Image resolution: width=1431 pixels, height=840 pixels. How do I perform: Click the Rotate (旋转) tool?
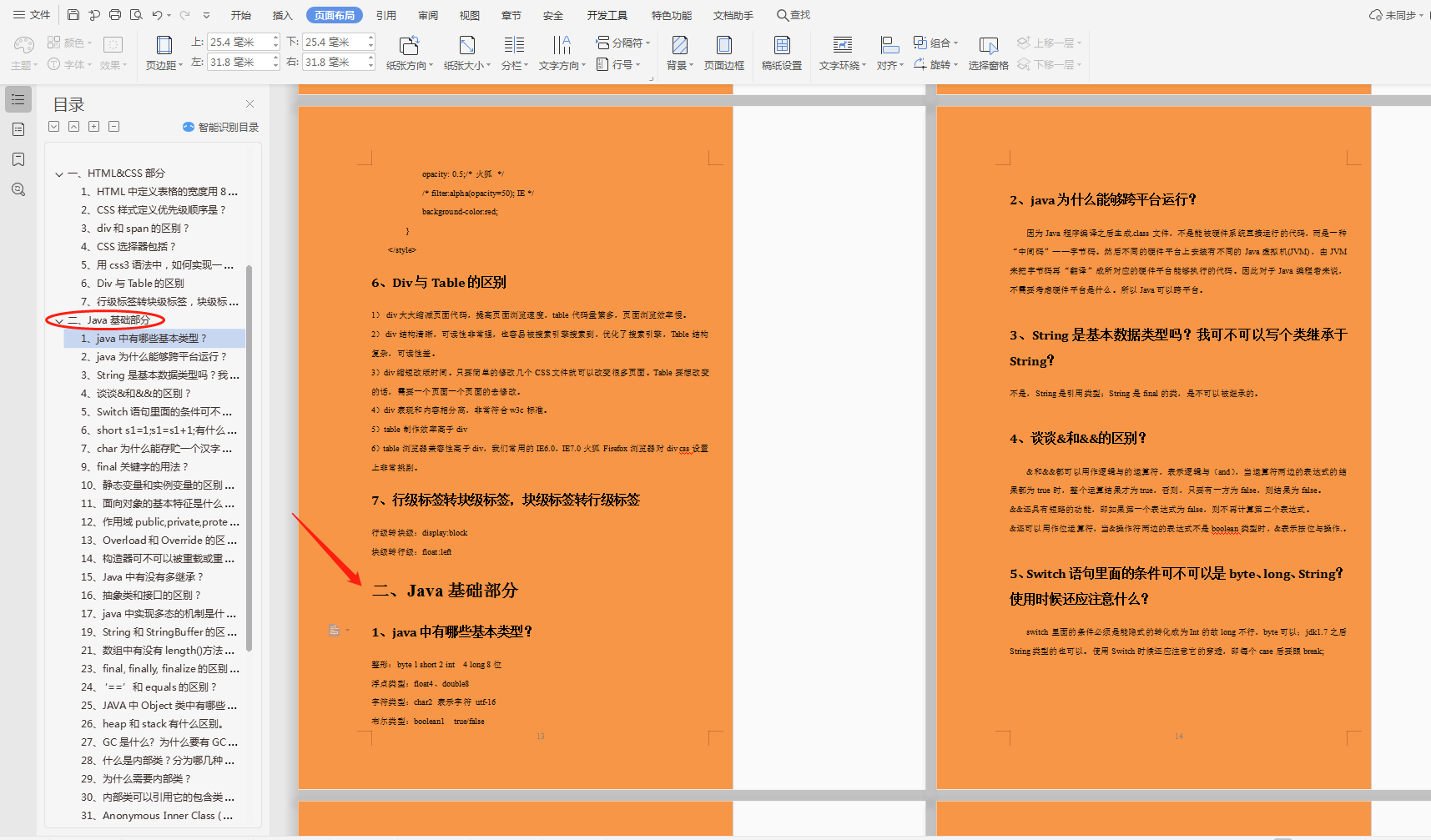click(935, 64)
